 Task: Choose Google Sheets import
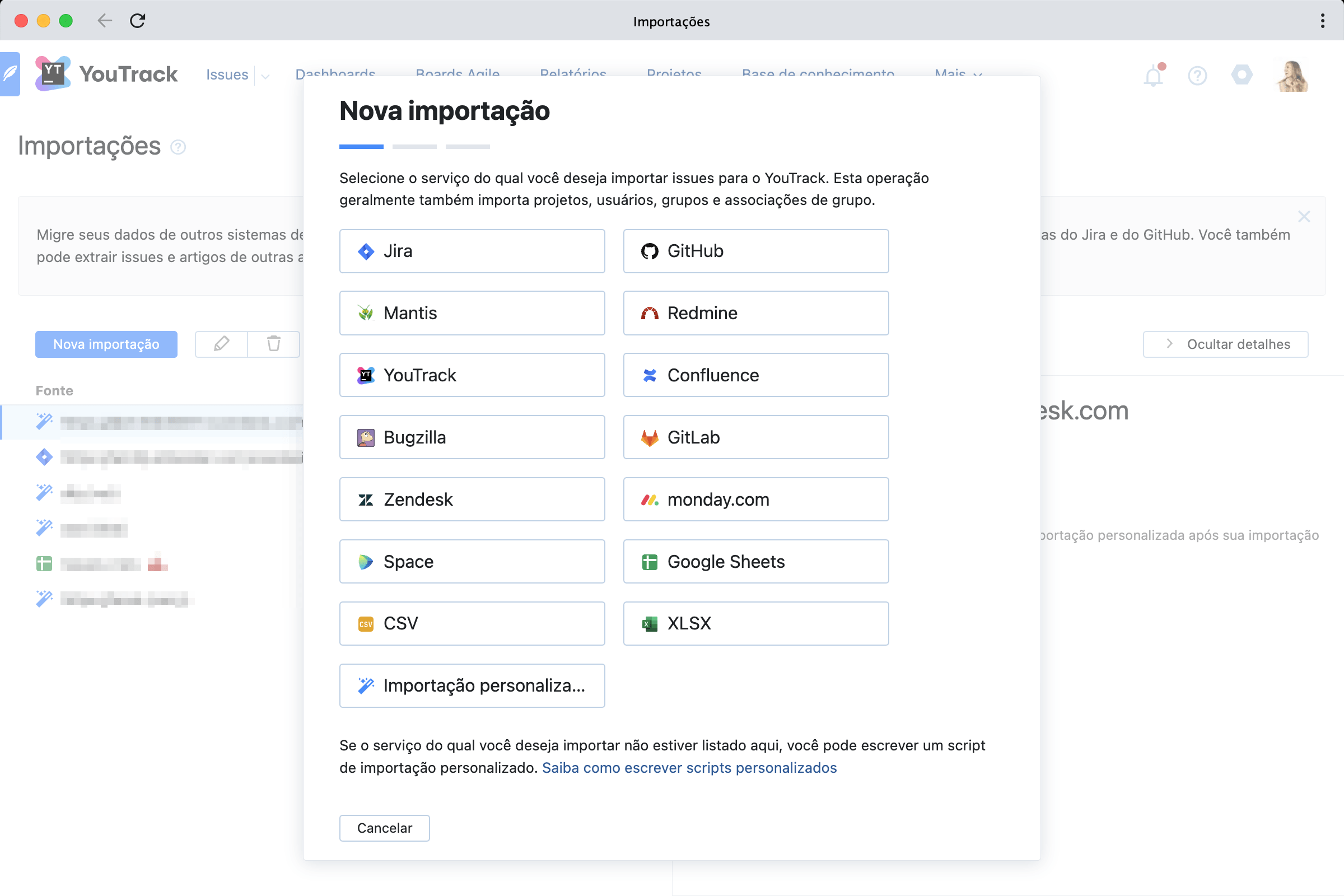point(755,561)
